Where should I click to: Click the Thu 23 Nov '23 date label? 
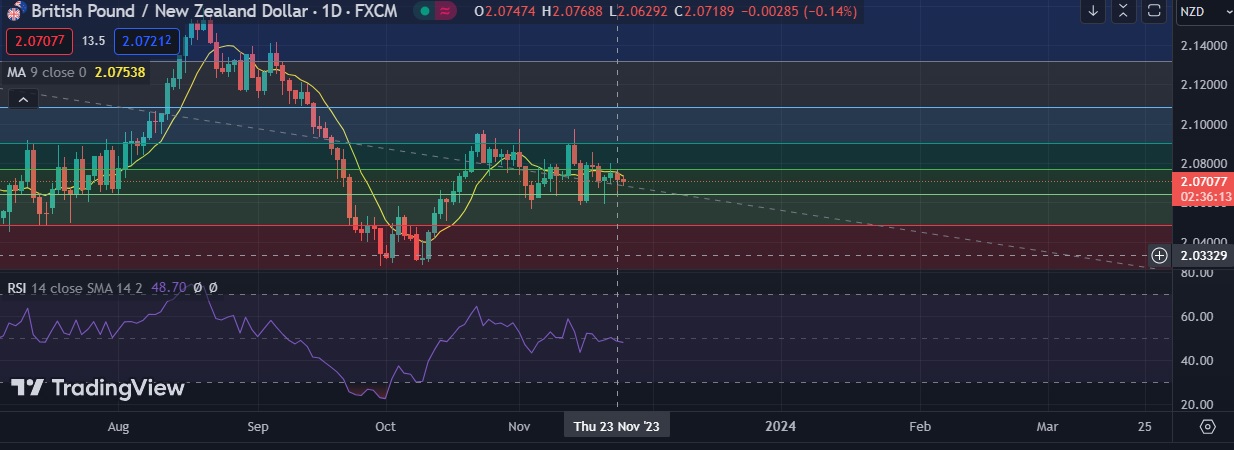click(617, 426)
